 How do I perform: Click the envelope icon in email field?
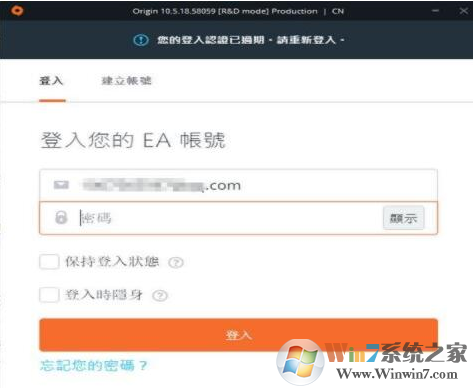(61, 184)
